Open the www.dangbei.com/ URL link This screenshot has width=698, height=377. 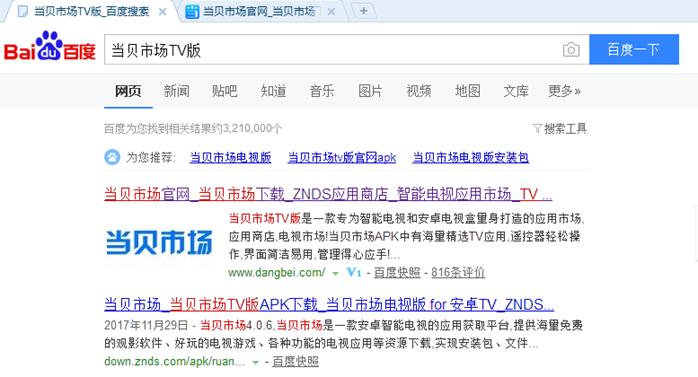(x=276, y=272)
